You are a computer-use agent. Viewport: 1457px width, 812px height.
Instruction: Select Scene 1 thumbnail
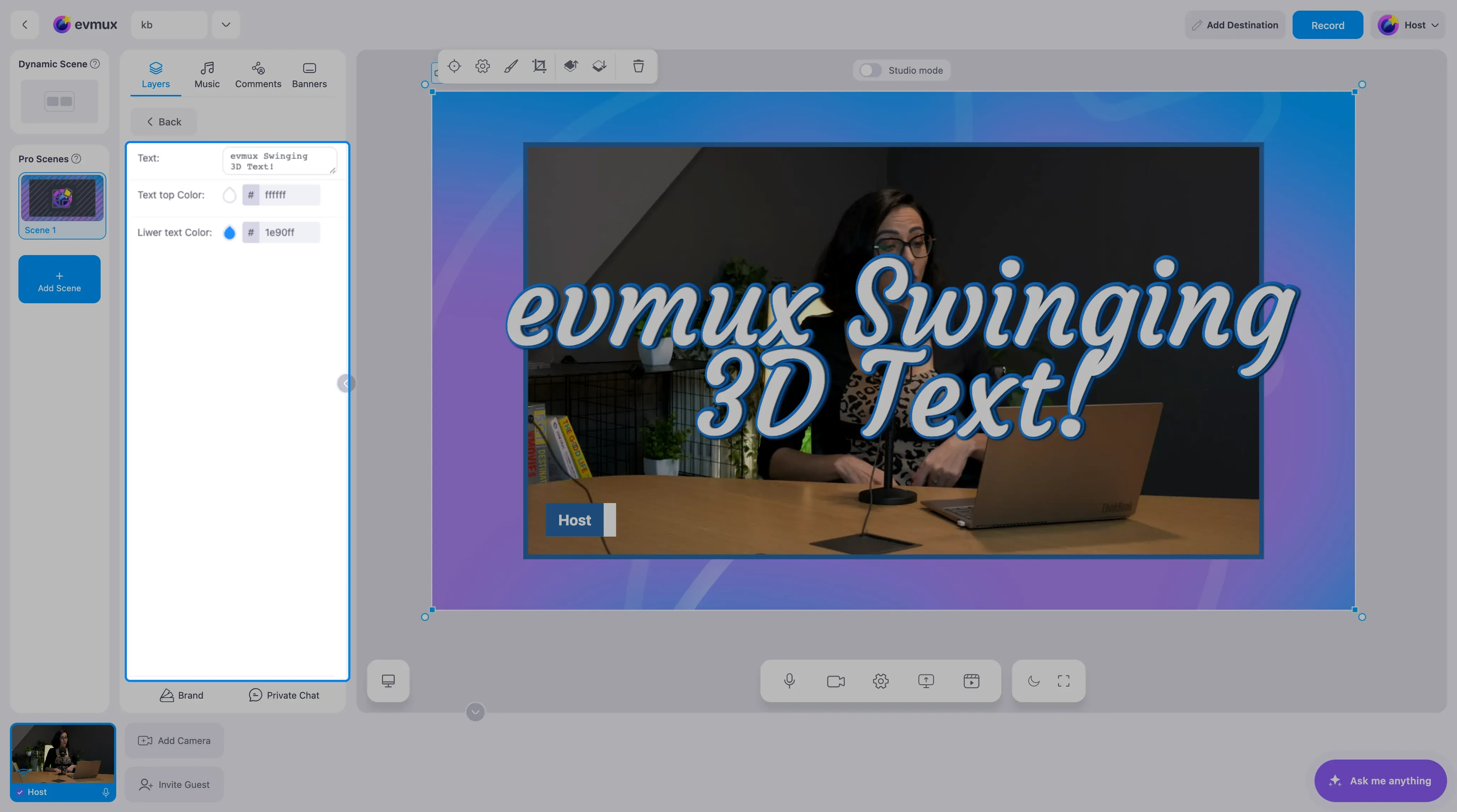click(x=62, y=206)
